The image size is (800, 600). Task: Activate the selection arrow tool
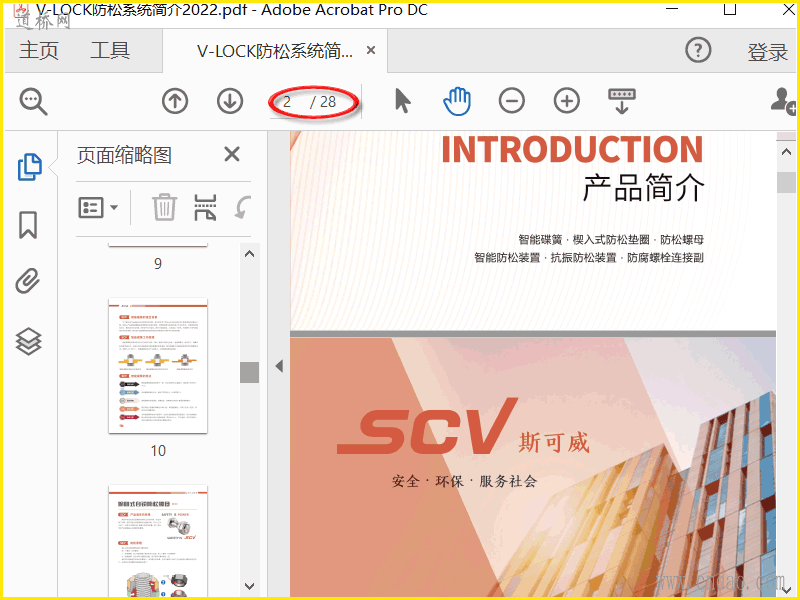(x=403, y=101)
